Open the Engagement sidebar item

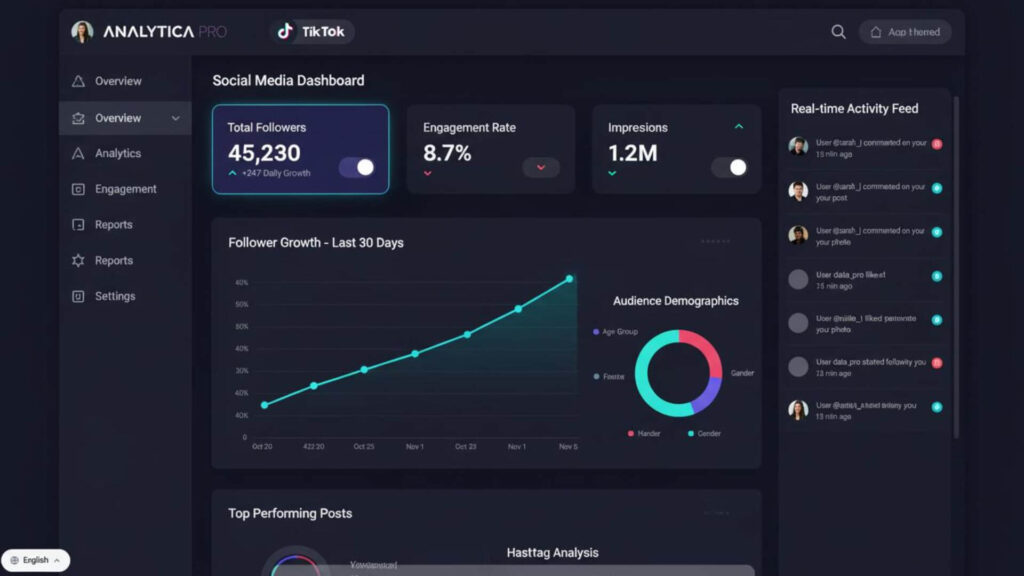click(x=125, y=189)
